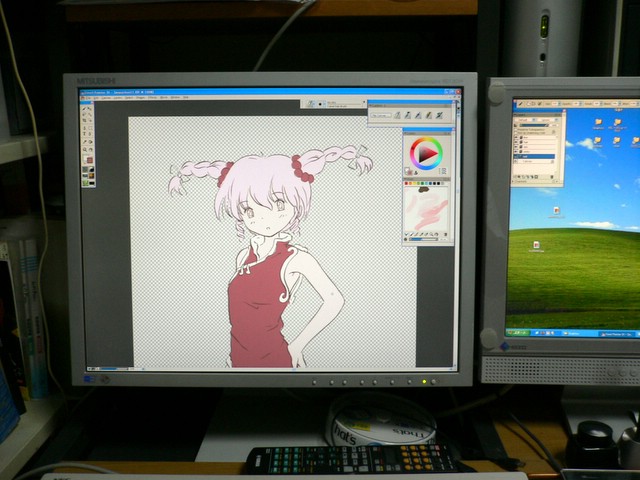The image size is (640, 480).
Task: Select the Text tool in the toolbox
Action: tap(84, 134)
